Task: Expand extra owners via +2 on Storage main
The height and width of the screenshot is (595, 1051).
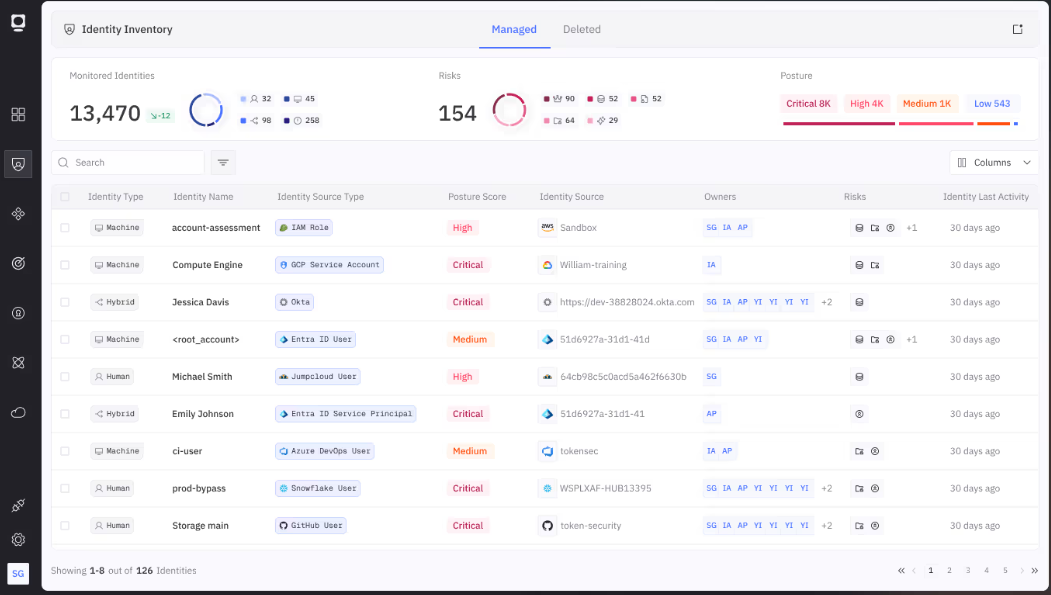Action: point(826,525)
